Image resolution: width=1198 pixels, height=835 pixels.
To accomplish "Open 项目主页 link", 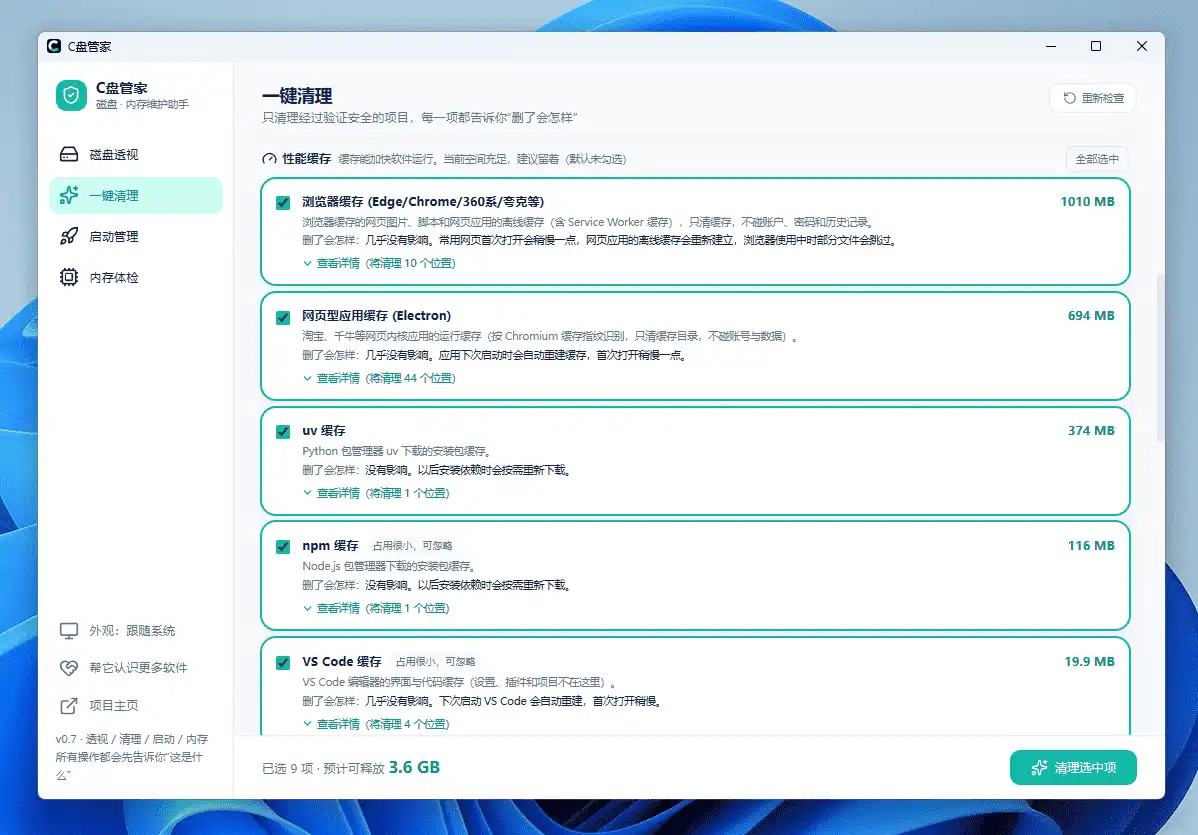I will (x=136, y=706).
